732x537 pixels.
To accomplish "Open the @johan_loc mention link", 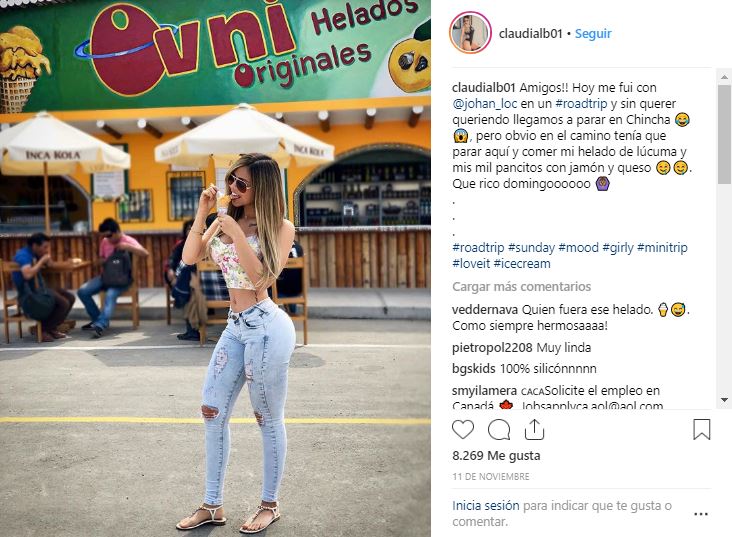I will (485, 104).
